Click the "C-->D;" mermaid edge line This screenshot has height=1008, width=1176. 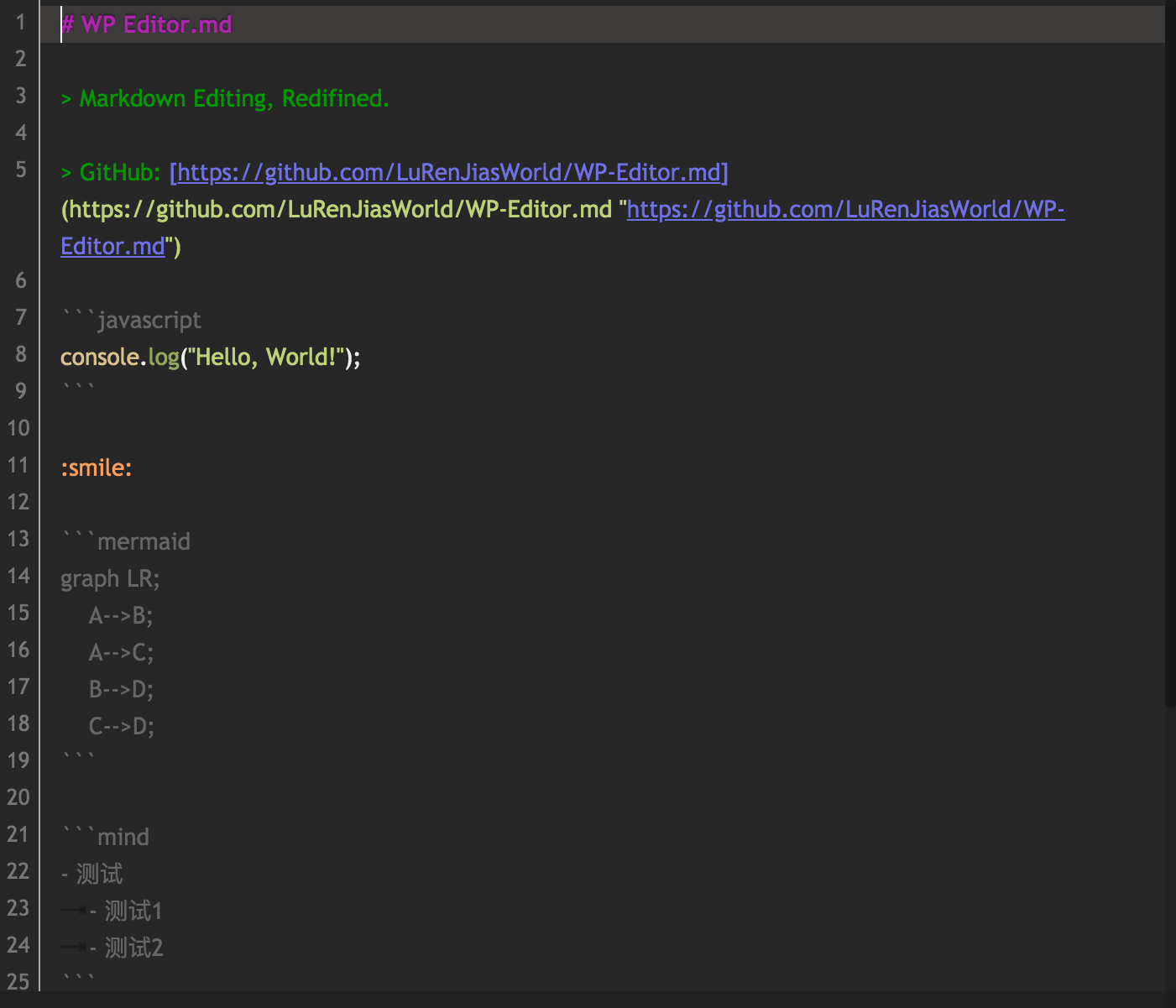(x=122, y=726)
